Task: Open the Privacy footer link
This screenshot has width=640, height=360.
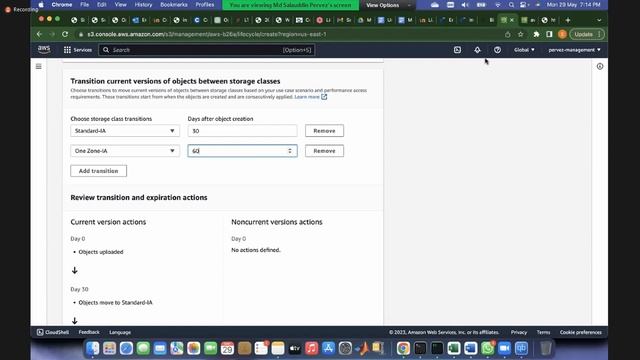Action: tap(519, 332)
